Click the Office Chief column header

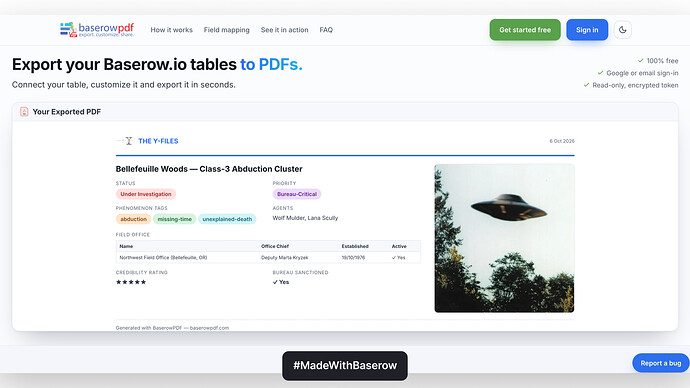coord(275,246)
